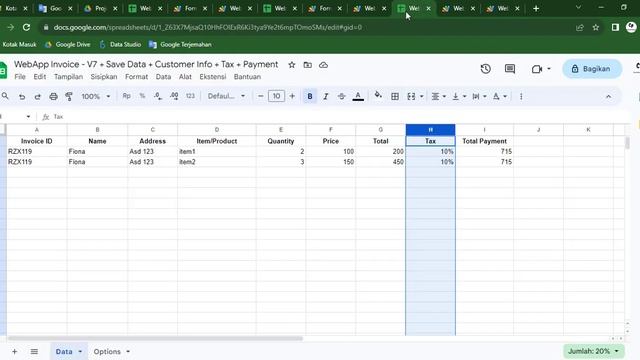Toggle italic formatting
The width and height of the screenshot is (640, 360).
[x=326, y=97]
